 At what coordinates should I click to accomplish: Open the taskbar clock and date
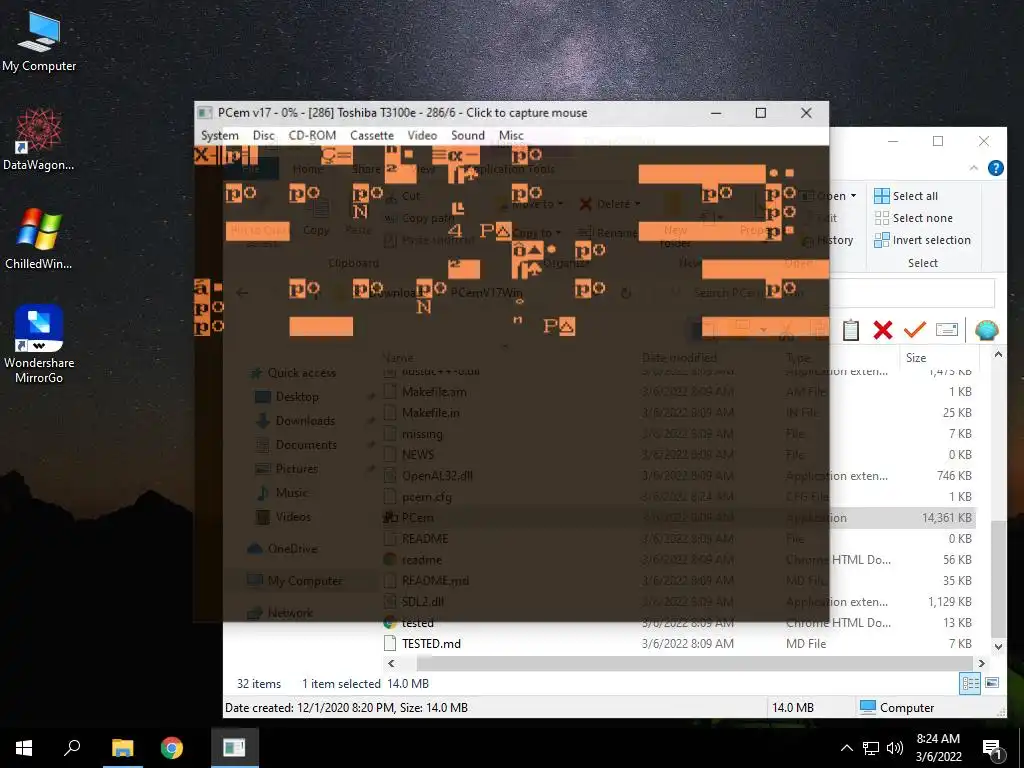coord(938,748)
